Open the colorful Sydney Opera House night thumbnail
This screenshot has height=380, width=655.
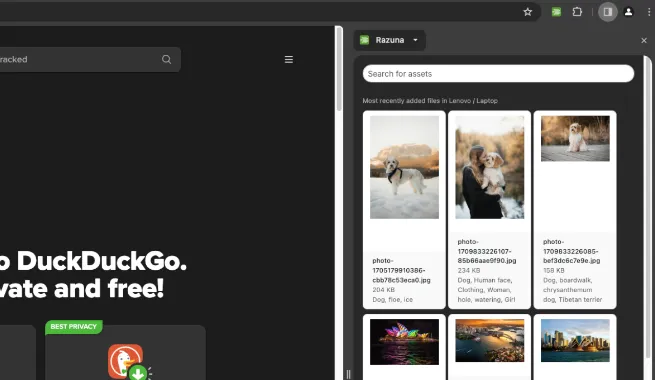click(404, 342)
